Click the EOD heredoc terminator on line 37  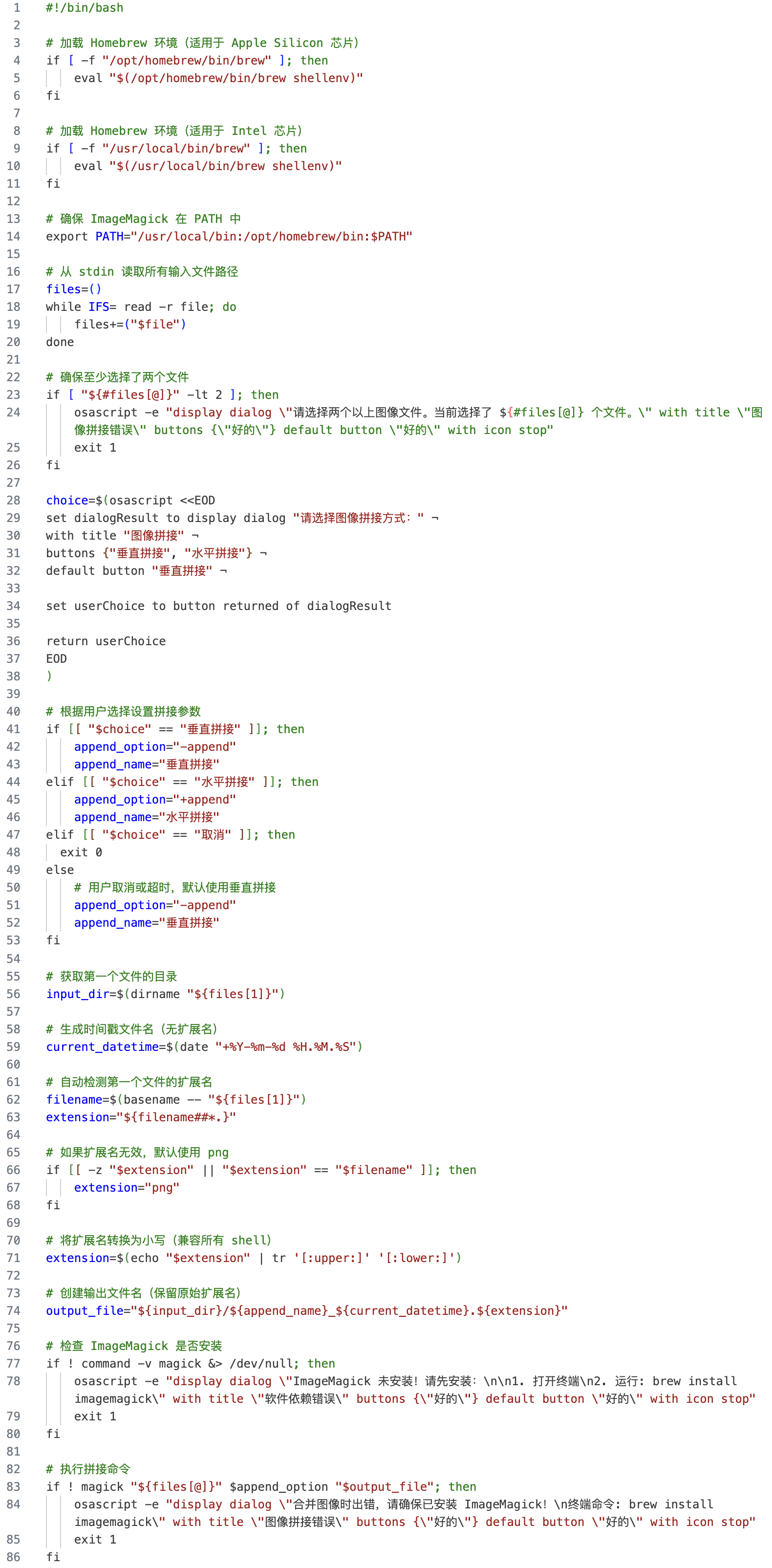pos(56,658)
